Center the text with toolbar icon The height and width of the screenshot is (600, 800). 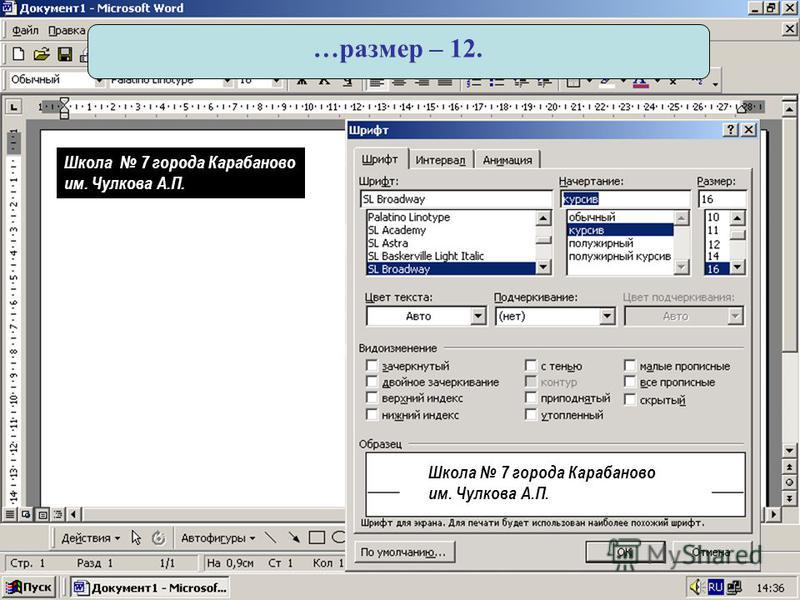click(x=399, y=82)
